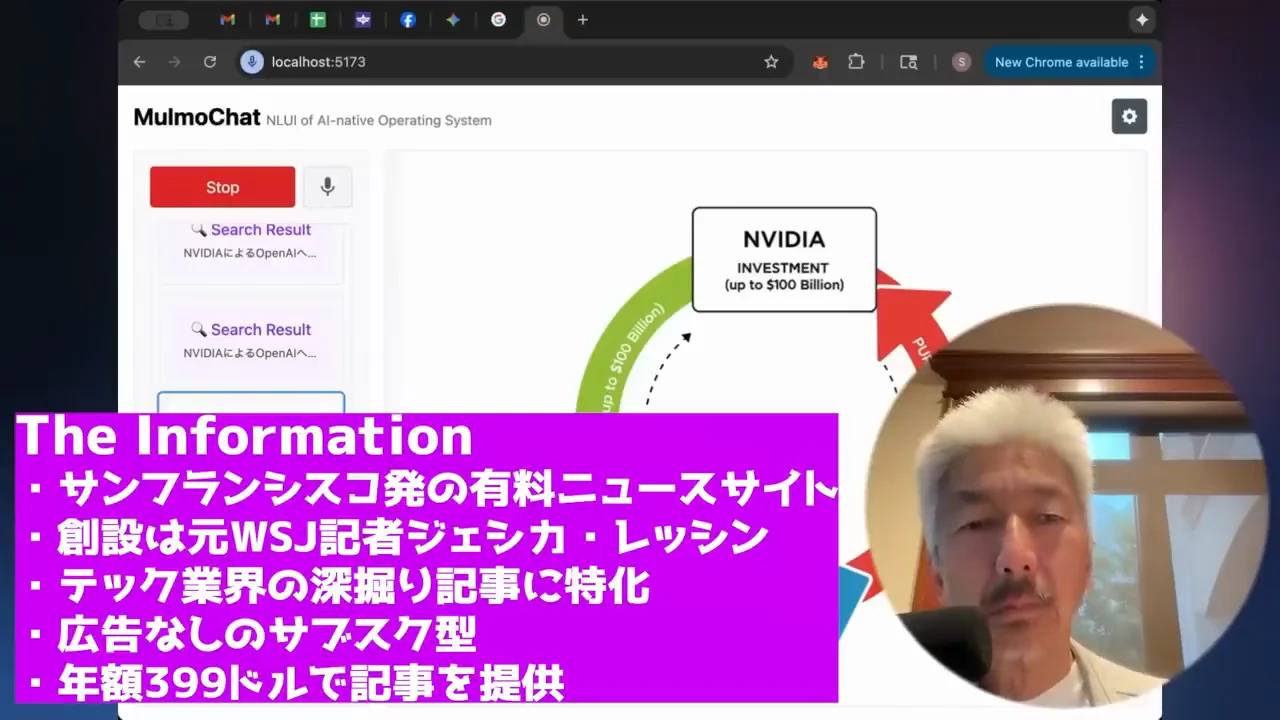Click the red Stop button

point(222,187)
